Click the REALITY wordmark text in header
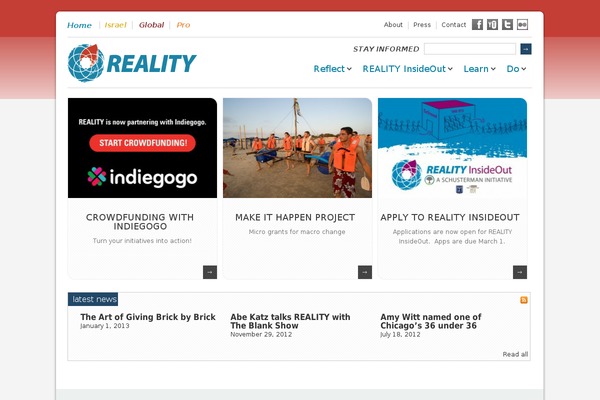 pos(152,64)
